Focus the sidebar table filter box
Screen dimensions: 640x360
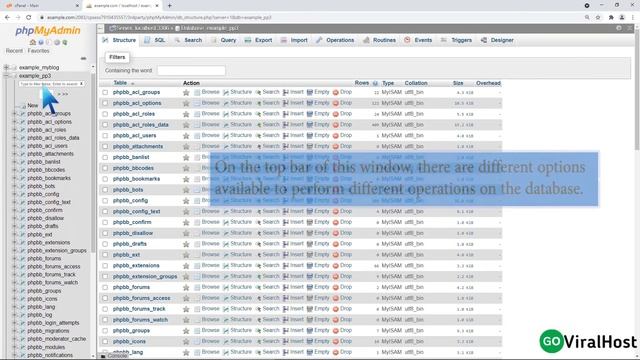coord(49,84)
